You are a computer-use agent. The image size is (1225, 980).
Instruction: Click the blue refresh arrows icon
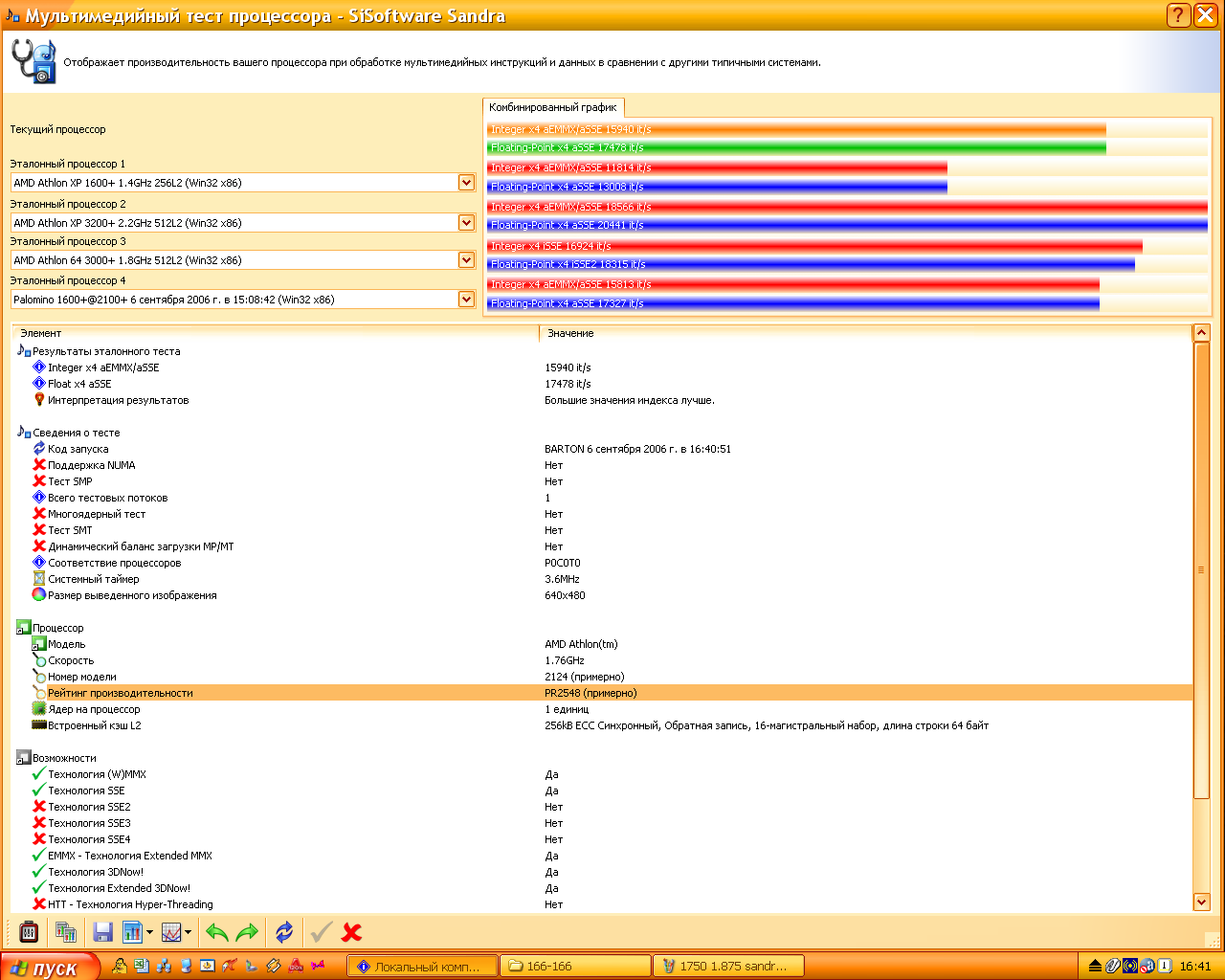click(x=284, y=931)
